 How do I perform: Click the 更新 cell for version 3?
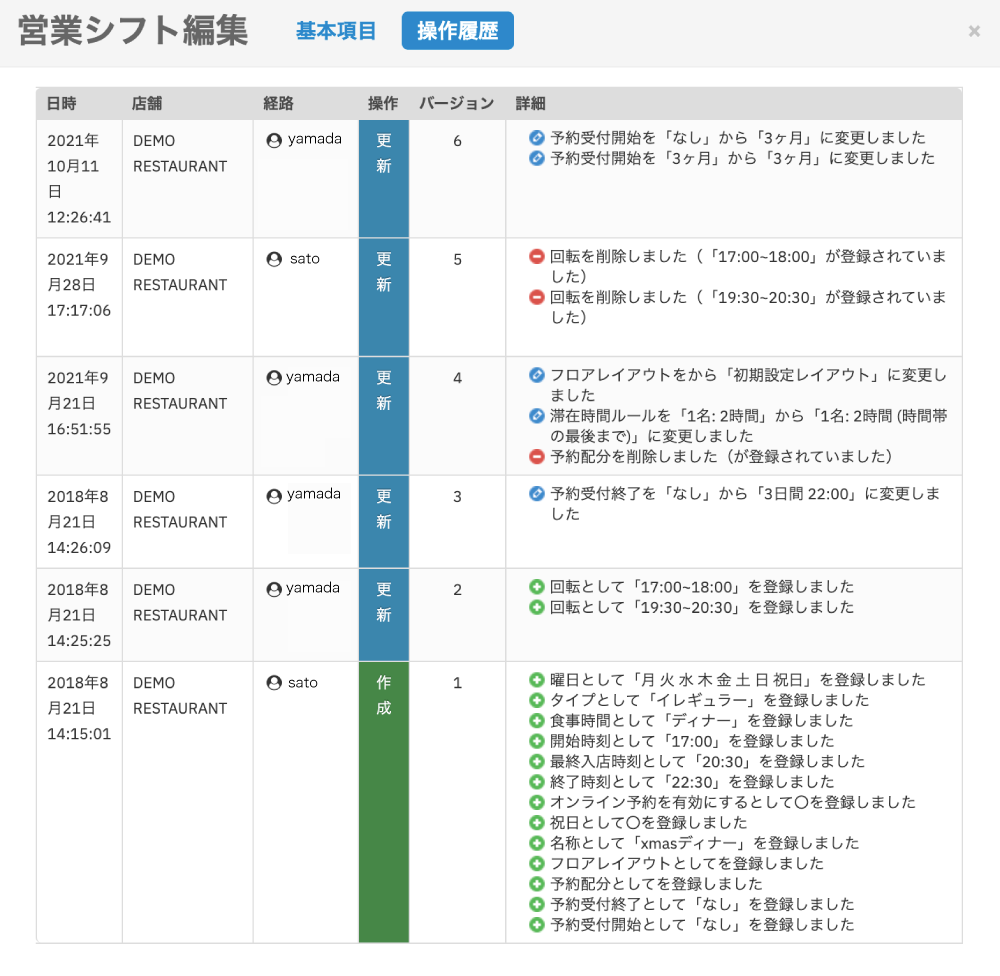coord(384,522)
